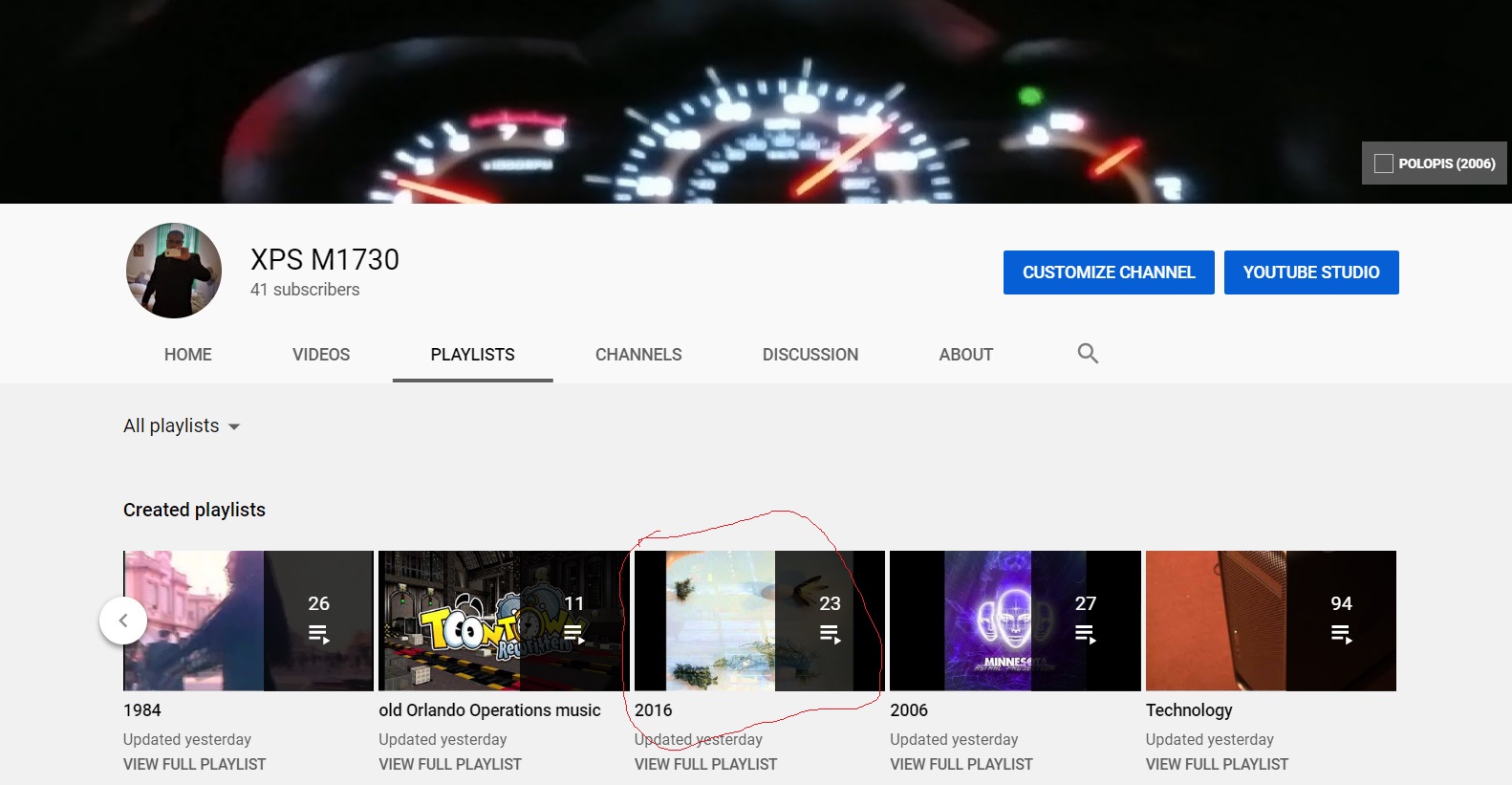The height and width of the screenshot is (785, 1512).
Task: Click the 2016 playlist title
Action: tap(654, 710)
